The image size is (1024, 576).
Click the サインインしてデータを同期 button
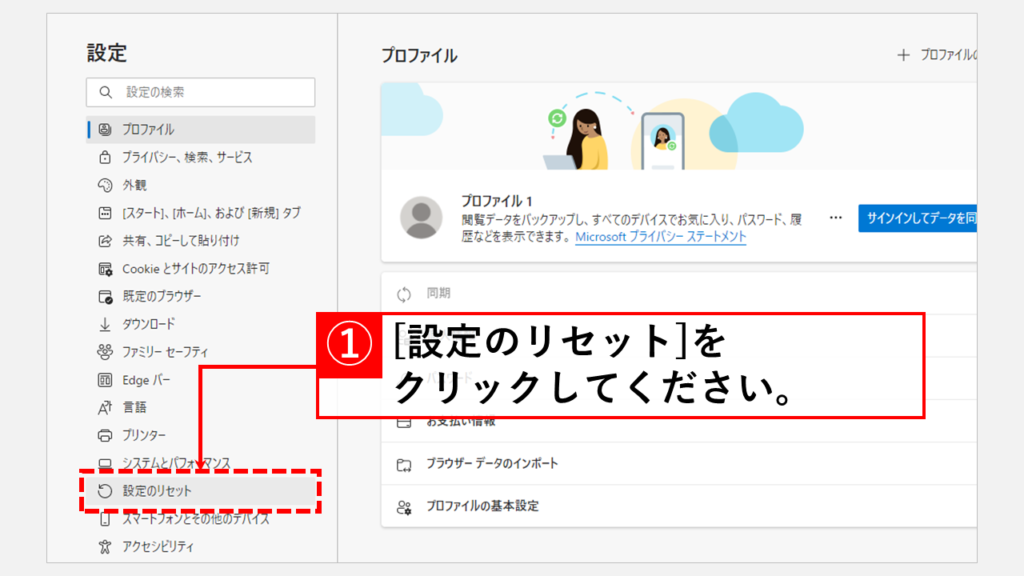point(916,218)
